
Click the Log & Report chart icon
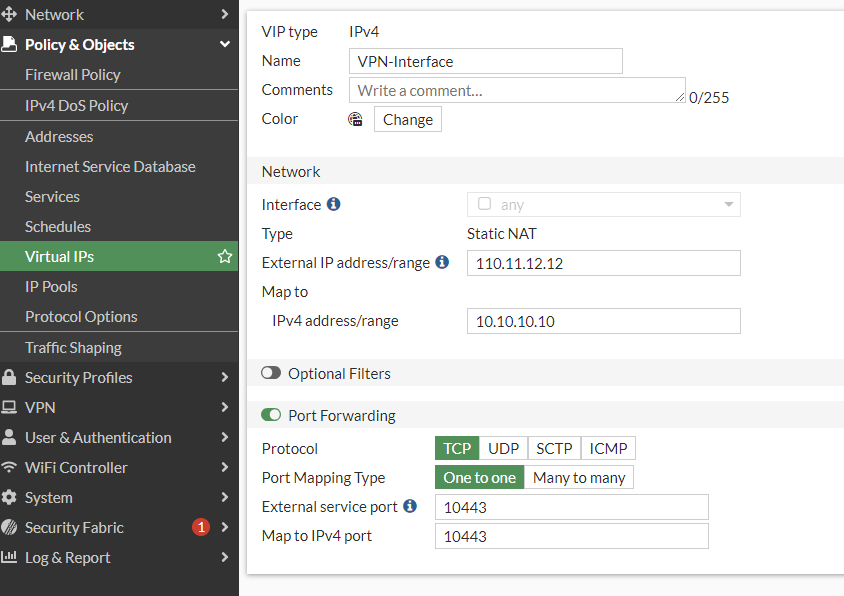10,557
